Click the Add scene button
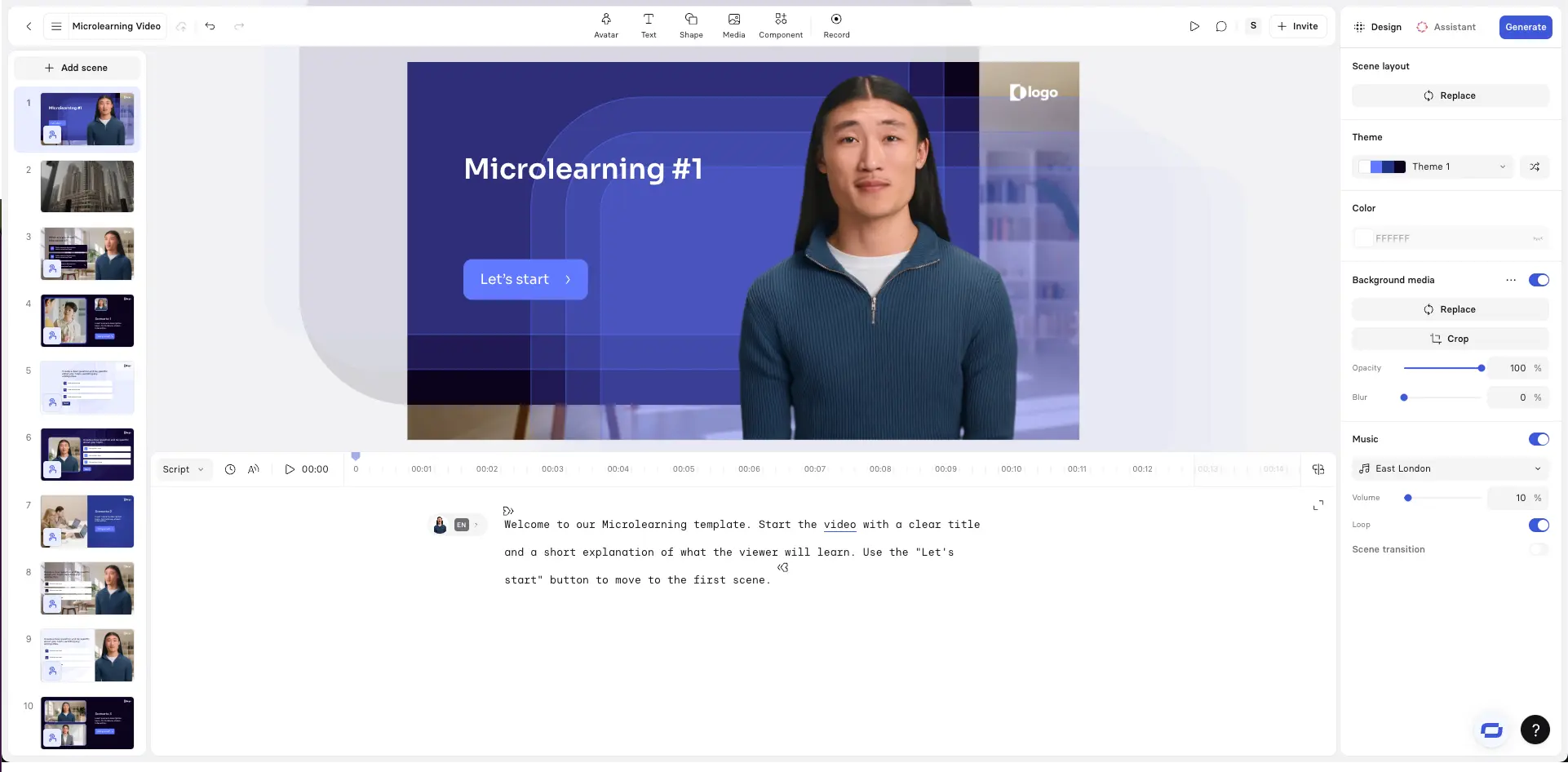This screenshot has width=1568, height=772. pyautogui.click(x=77, y=68)
